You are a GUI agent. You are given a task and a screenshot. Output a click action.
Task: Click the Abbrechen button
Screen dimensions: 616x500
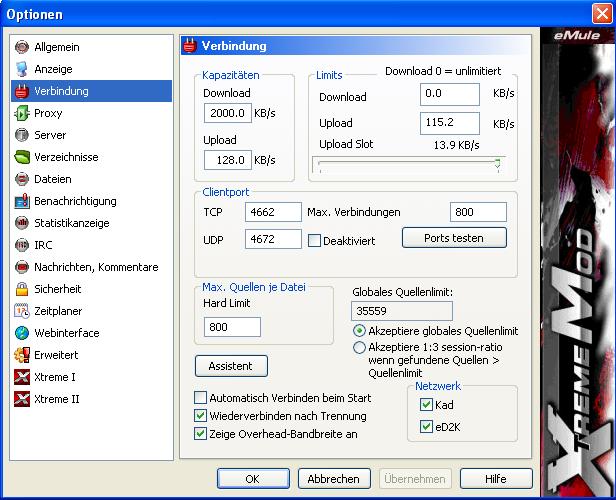pyautogui.click(x=334, y=479)
